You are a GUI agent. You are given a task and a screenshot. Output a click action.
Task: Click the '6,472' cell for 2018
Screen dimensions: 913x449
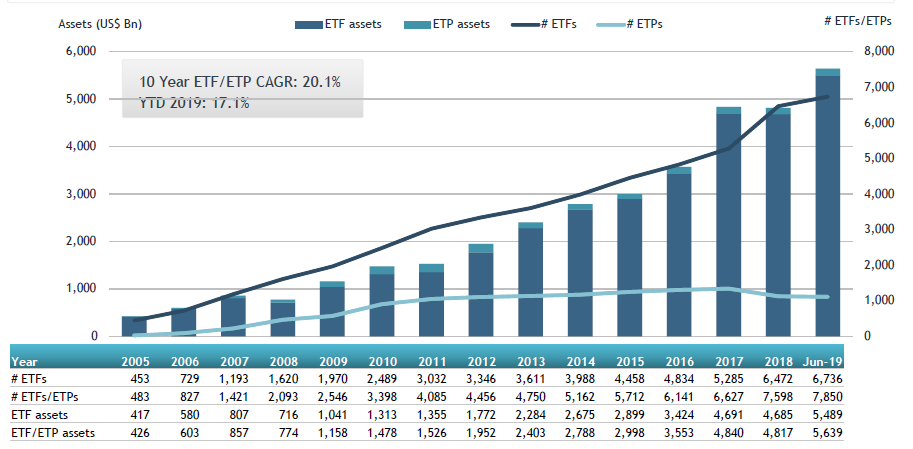point(778,379)
